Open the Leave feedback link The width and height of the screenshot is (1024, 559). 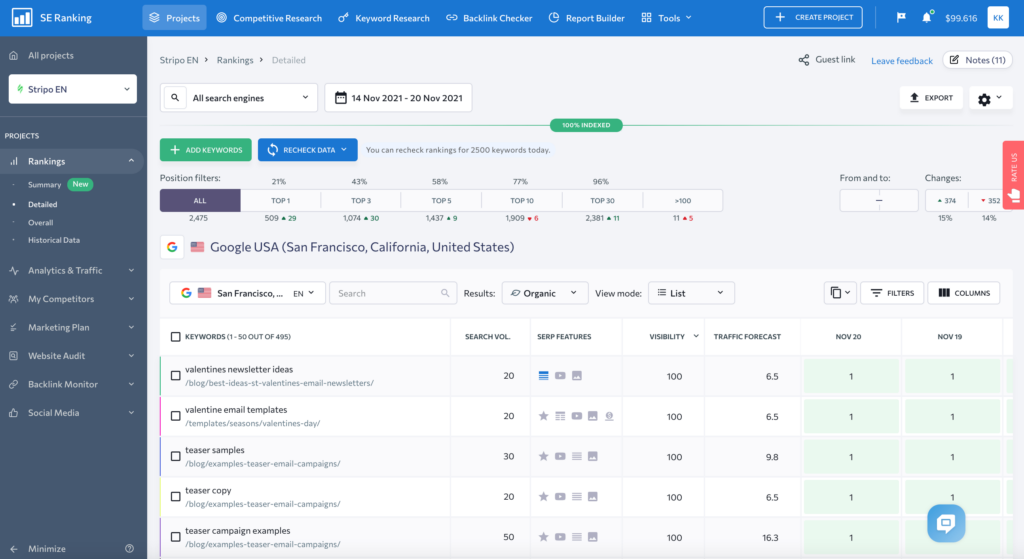(x=902, y=61)
